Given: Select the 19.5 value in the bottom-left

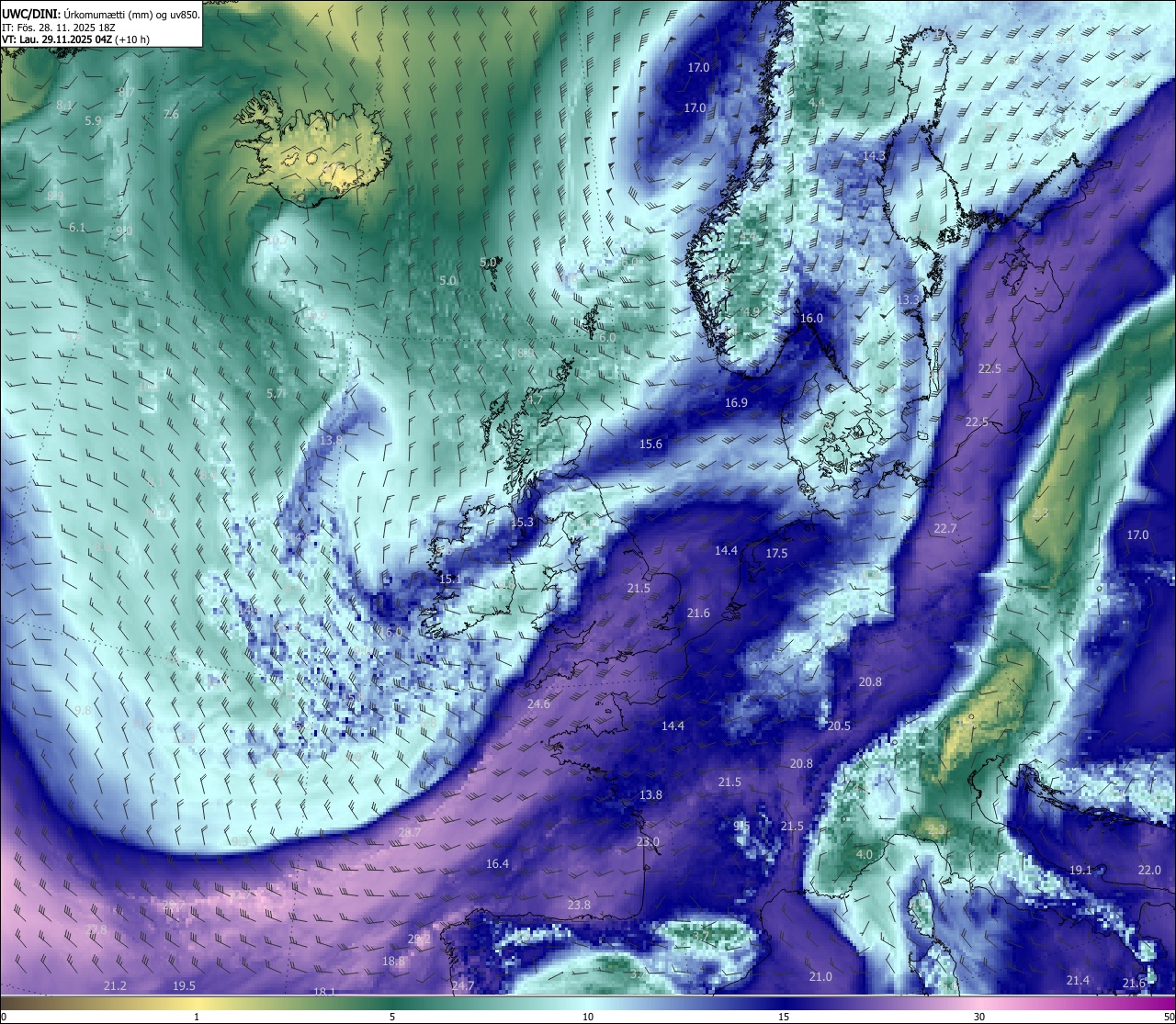Looking at the screenshot, I should 184,986.
